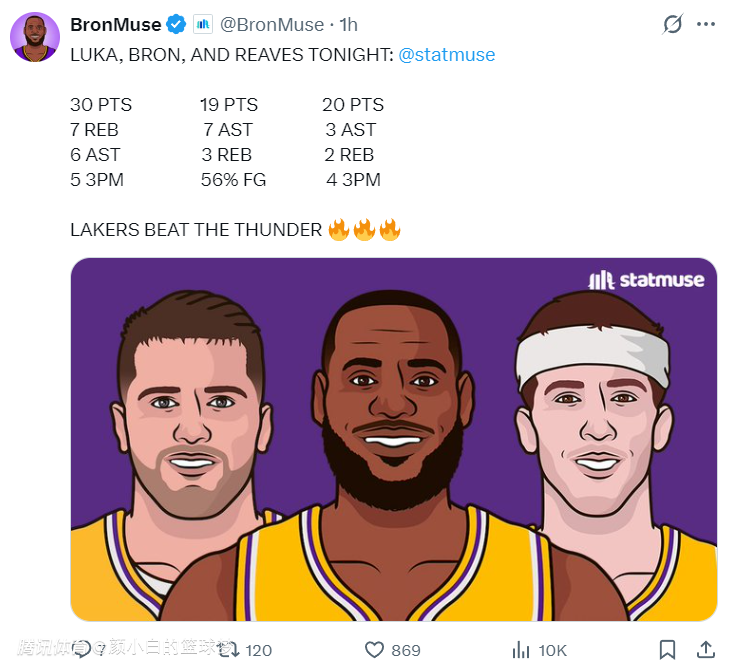The height and width of the screenshot is (671, 735).
Task: Click the "56% FG" stat text
Action: tap(234, 180)
